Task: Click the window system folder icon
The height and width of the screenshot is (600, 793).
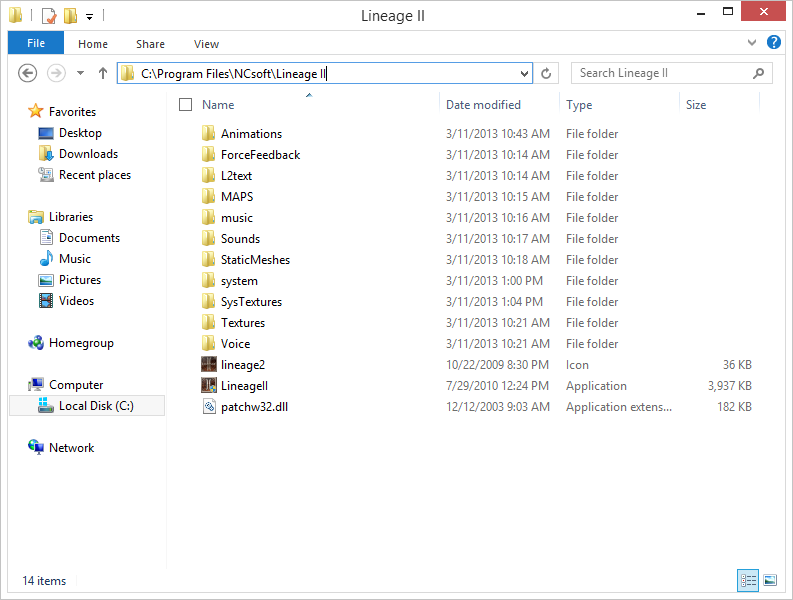Action: tap(16, 15)
